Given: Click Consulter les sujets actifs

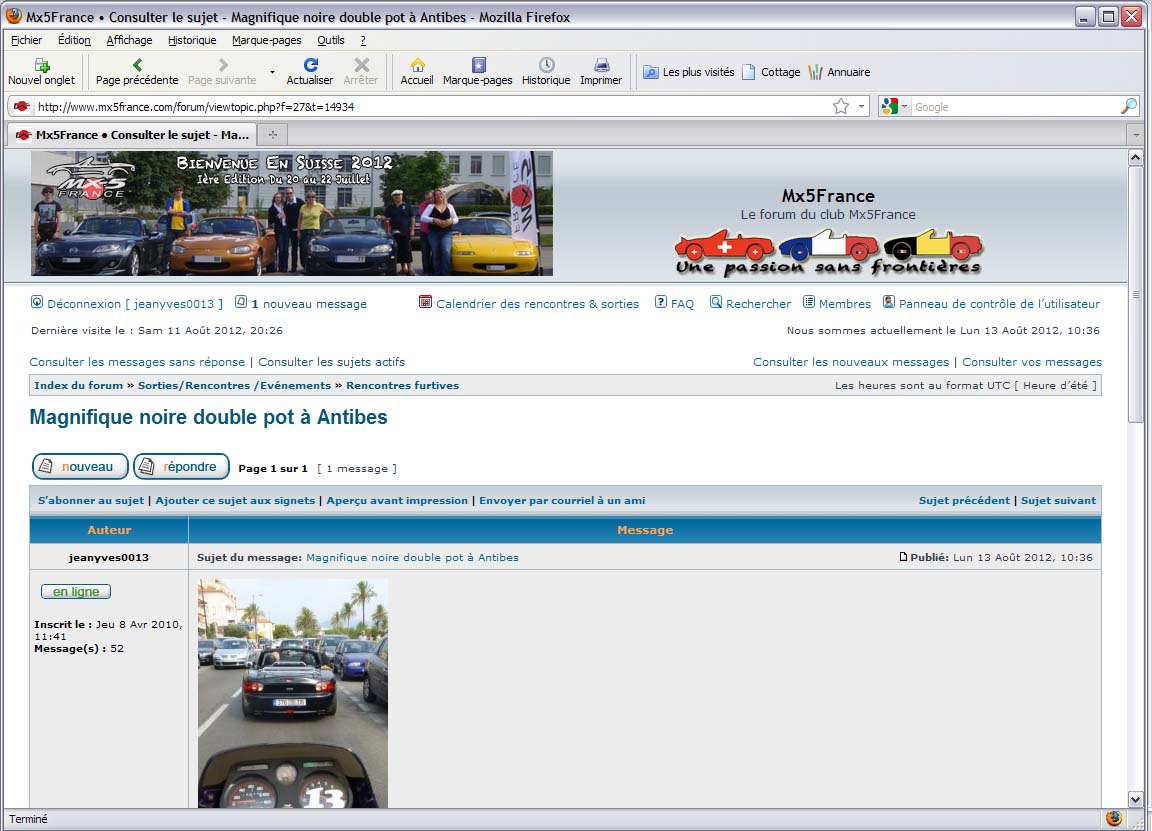Looking at the screenshot, I should tap(331, 361).
